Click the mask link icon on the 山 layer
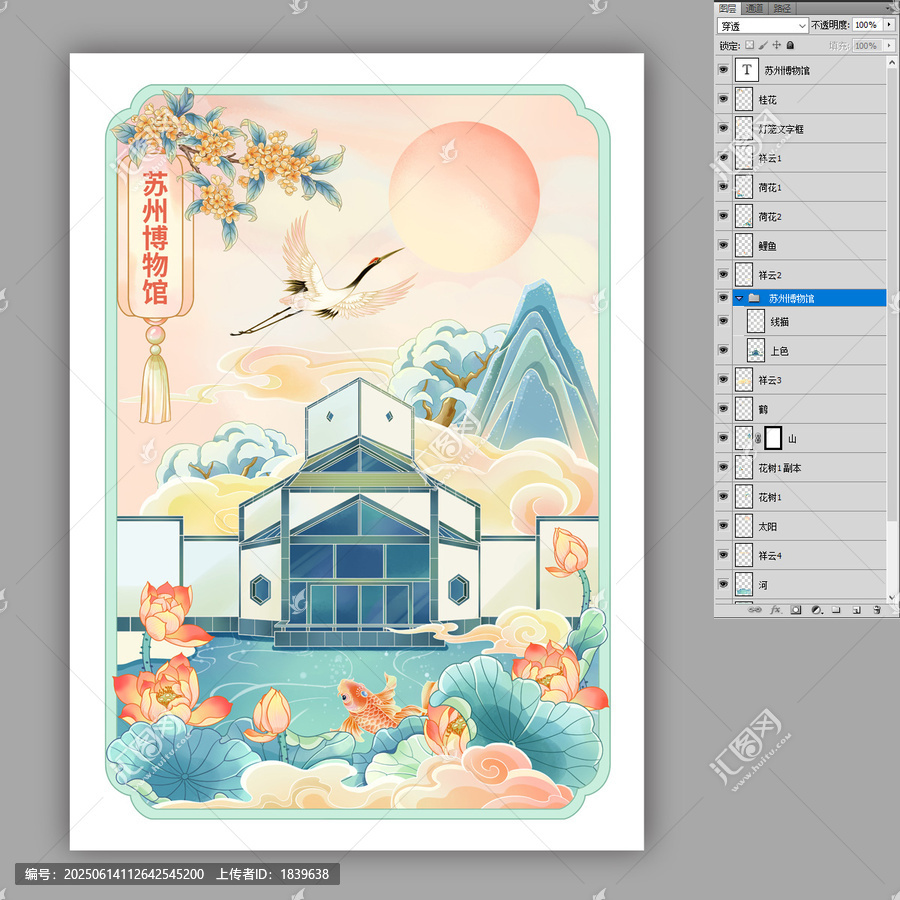Screen dimensions: 900x900 [x=758, y=439]
